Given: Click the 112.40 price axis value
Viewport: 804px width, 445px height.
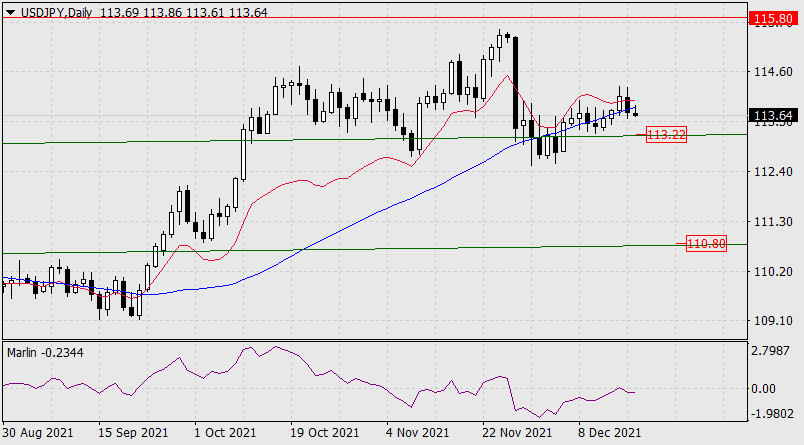Looking at the screenshot, I should [x=773, y=171].
